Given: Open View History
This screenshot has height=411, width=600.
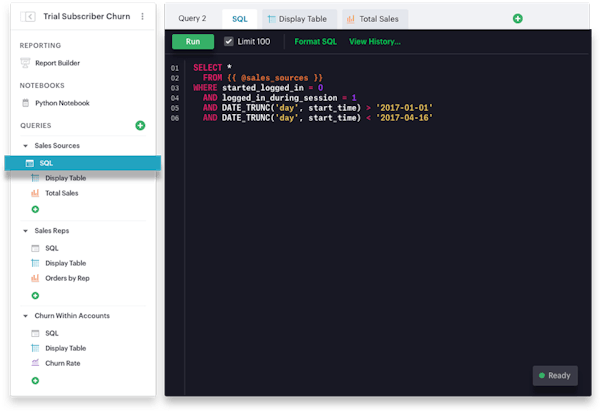Looking at the screenshot, I should [x=375, y=41].
